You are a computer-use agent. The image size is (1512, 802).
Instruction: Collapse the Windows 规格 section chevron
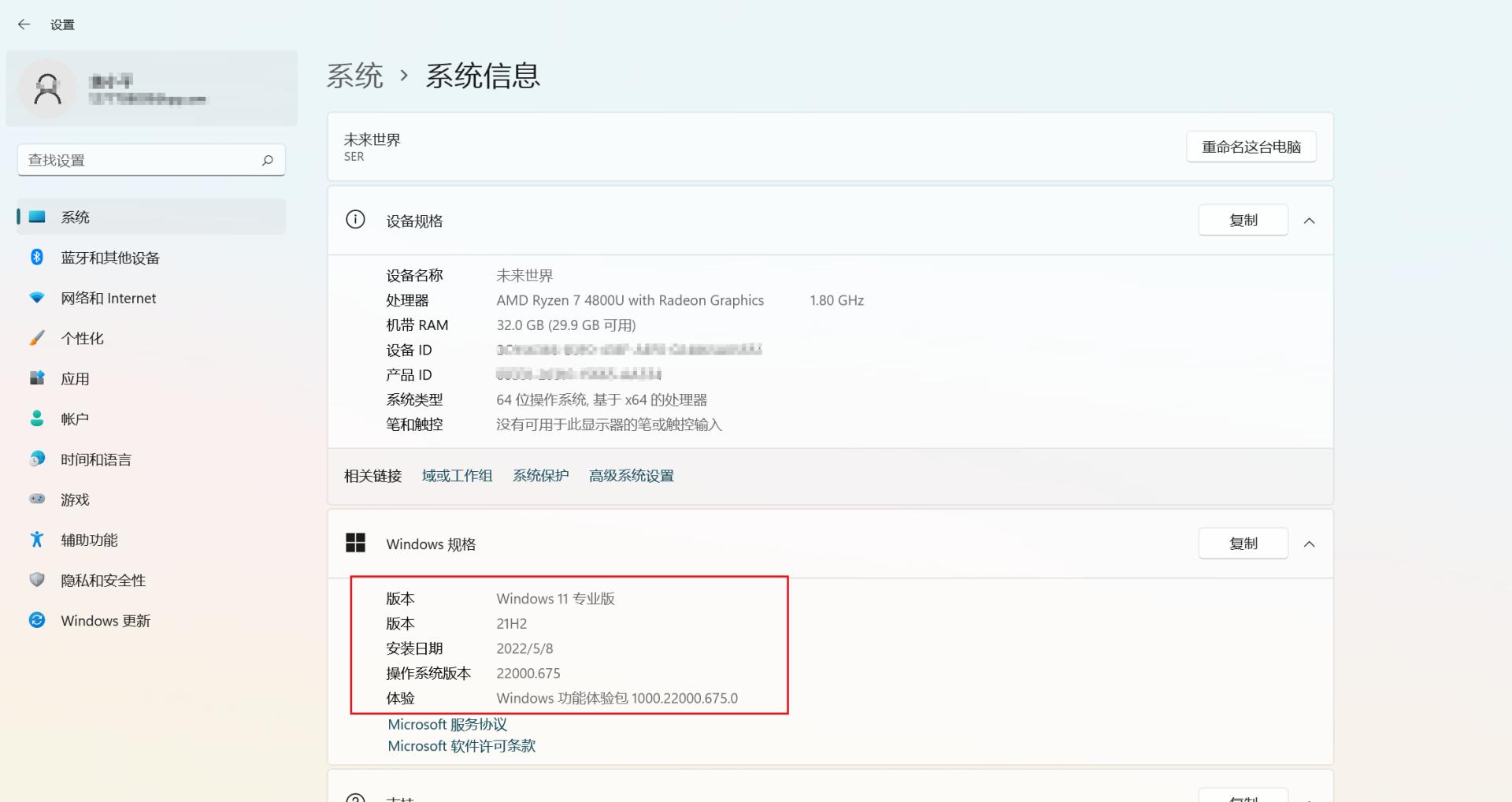coord(1310,544)
